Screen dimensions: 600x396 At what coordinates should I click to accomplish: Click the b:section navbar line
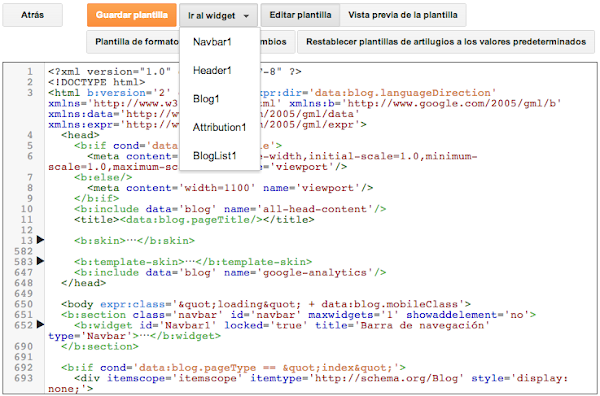[x=298, y=315]
